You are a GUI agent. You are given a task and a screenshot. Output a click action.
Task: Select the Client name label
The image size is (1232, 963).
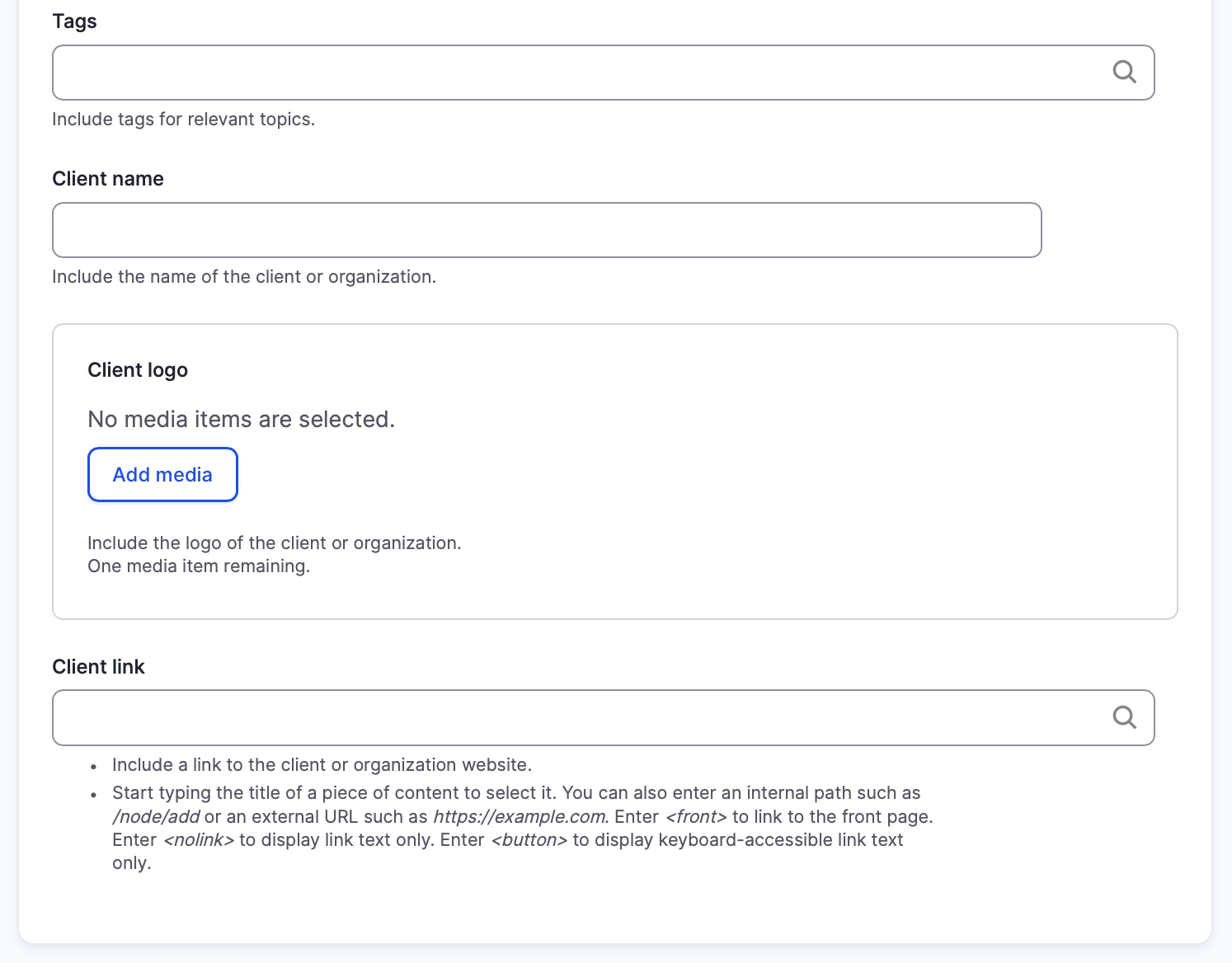point(108,179)
